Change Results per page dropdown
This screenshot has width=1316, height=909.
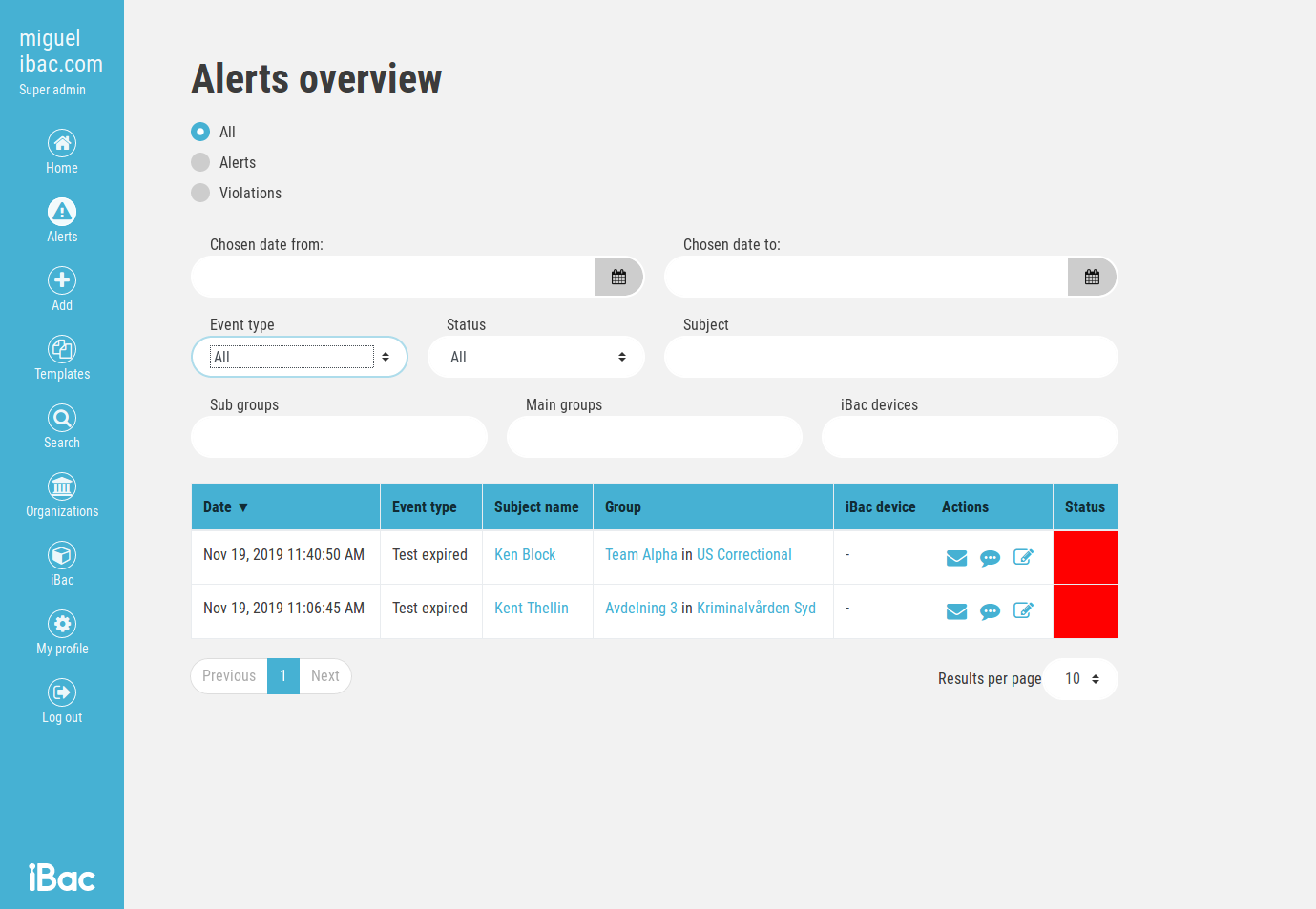click(x=1080, y=679)
